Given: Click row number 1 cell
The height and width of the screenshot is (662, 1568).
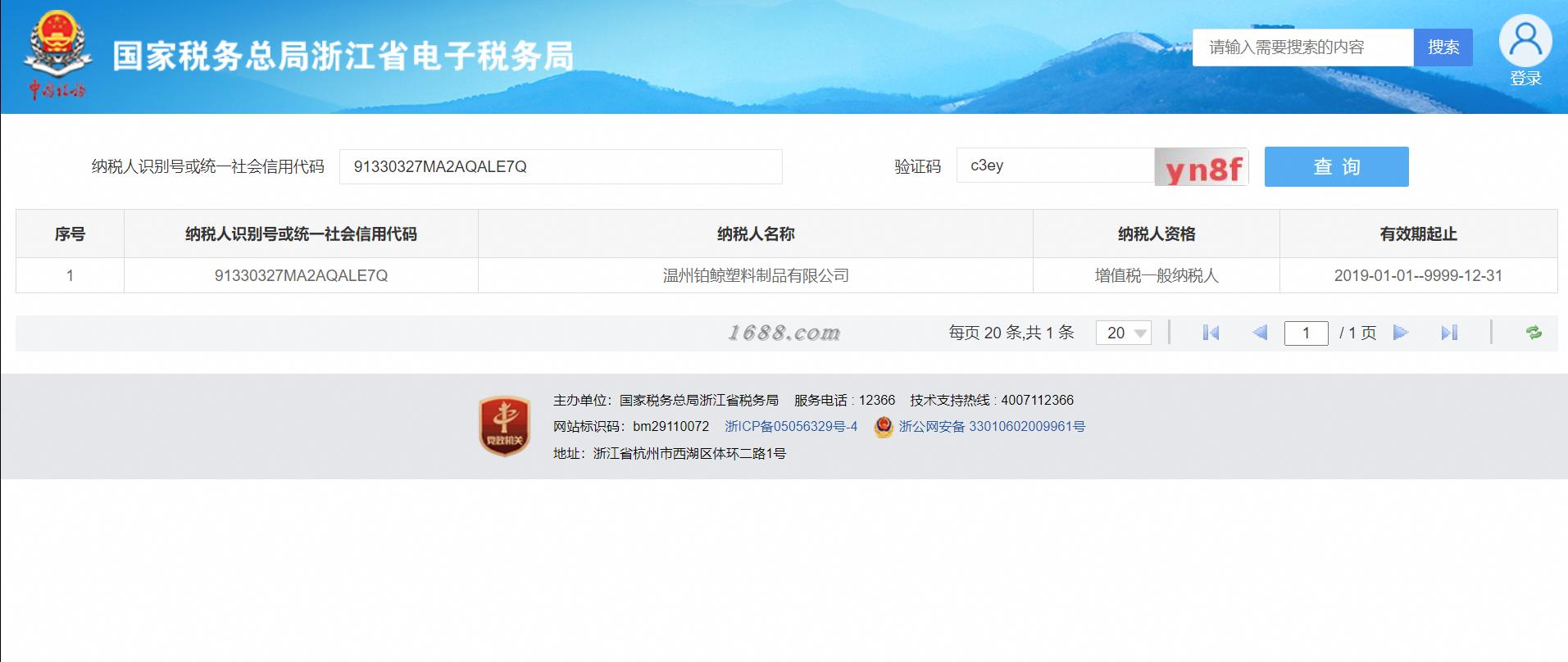Looking at the screenshot, I should pos(70,276).
